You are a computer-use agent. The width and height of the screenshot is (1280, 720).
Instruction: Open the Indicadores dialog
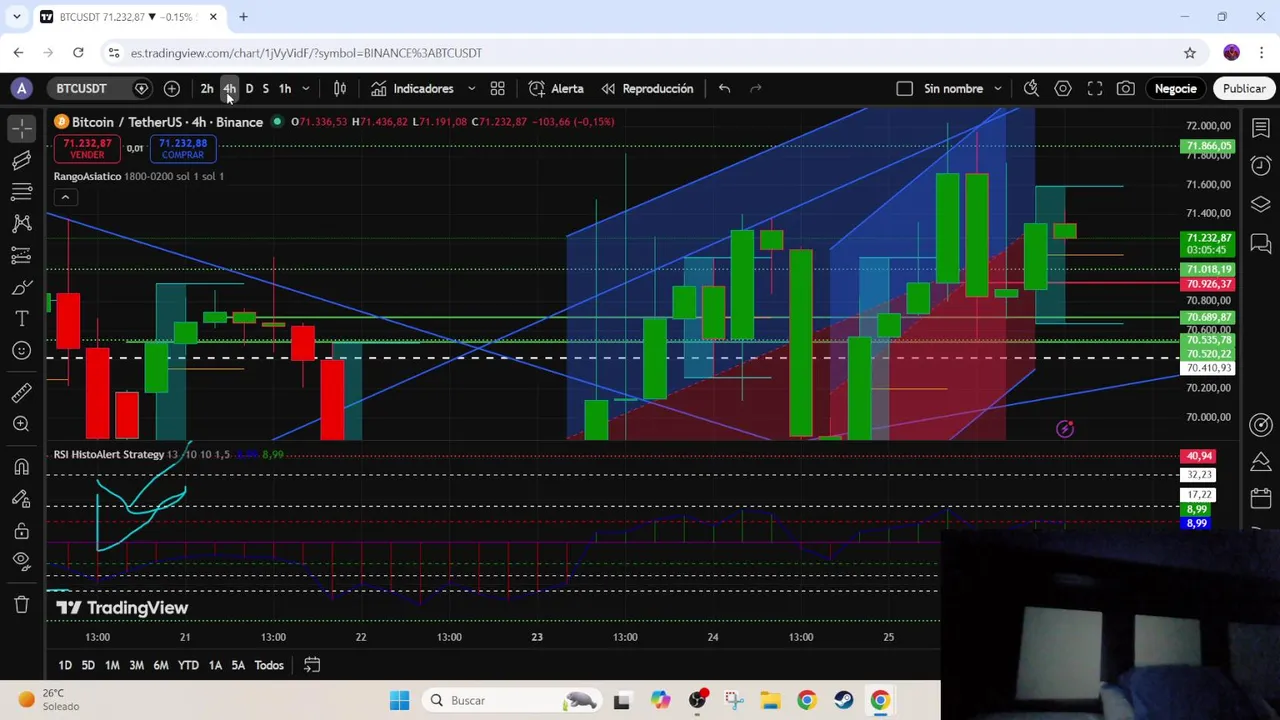click(x=412, y=89)
